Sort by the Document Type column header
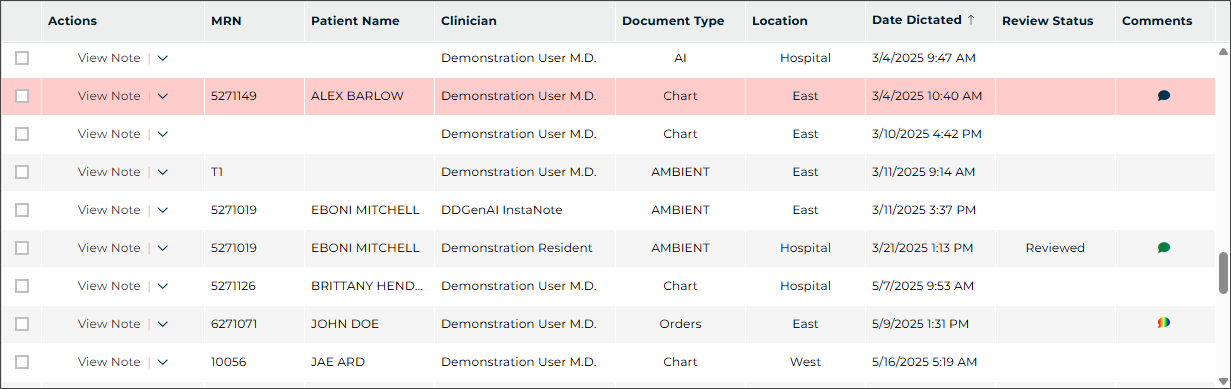This screenshot has height=389, width=1231. [x=673, y=21]
